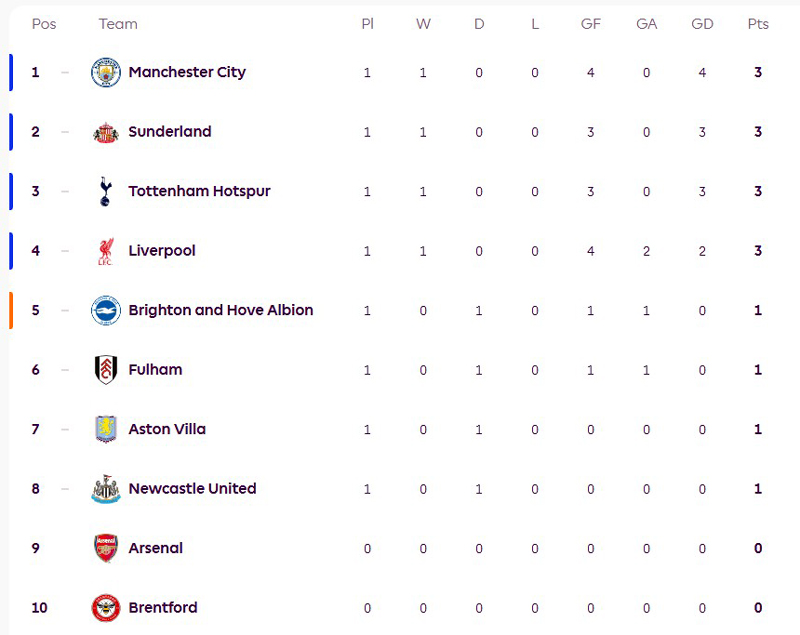Click the Newcastle United crest
Image resolution: width=800 pixels, height=635 pixels.
(105, 489)
